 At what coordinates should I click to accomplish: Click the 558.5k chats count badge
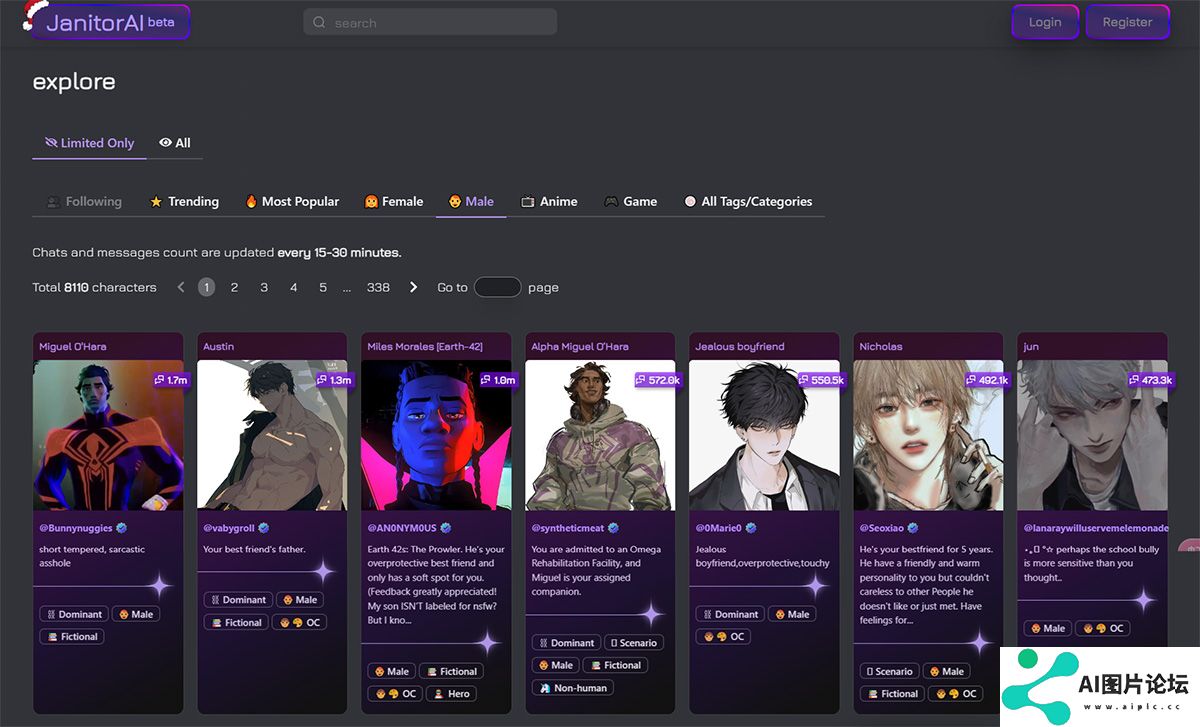[822, 380]
